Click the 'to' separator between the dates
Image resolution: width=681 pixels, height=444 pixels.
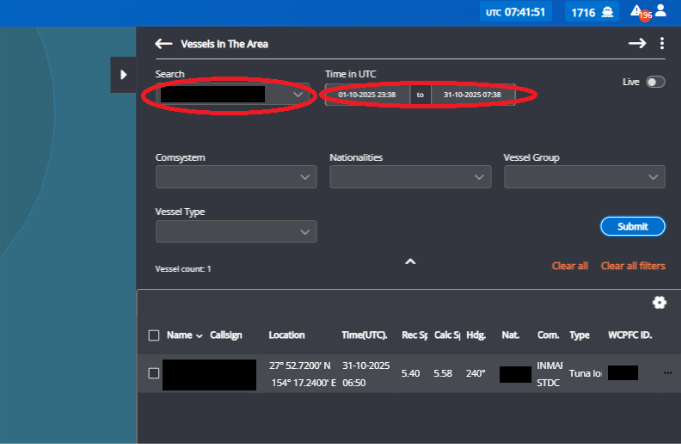420,95
